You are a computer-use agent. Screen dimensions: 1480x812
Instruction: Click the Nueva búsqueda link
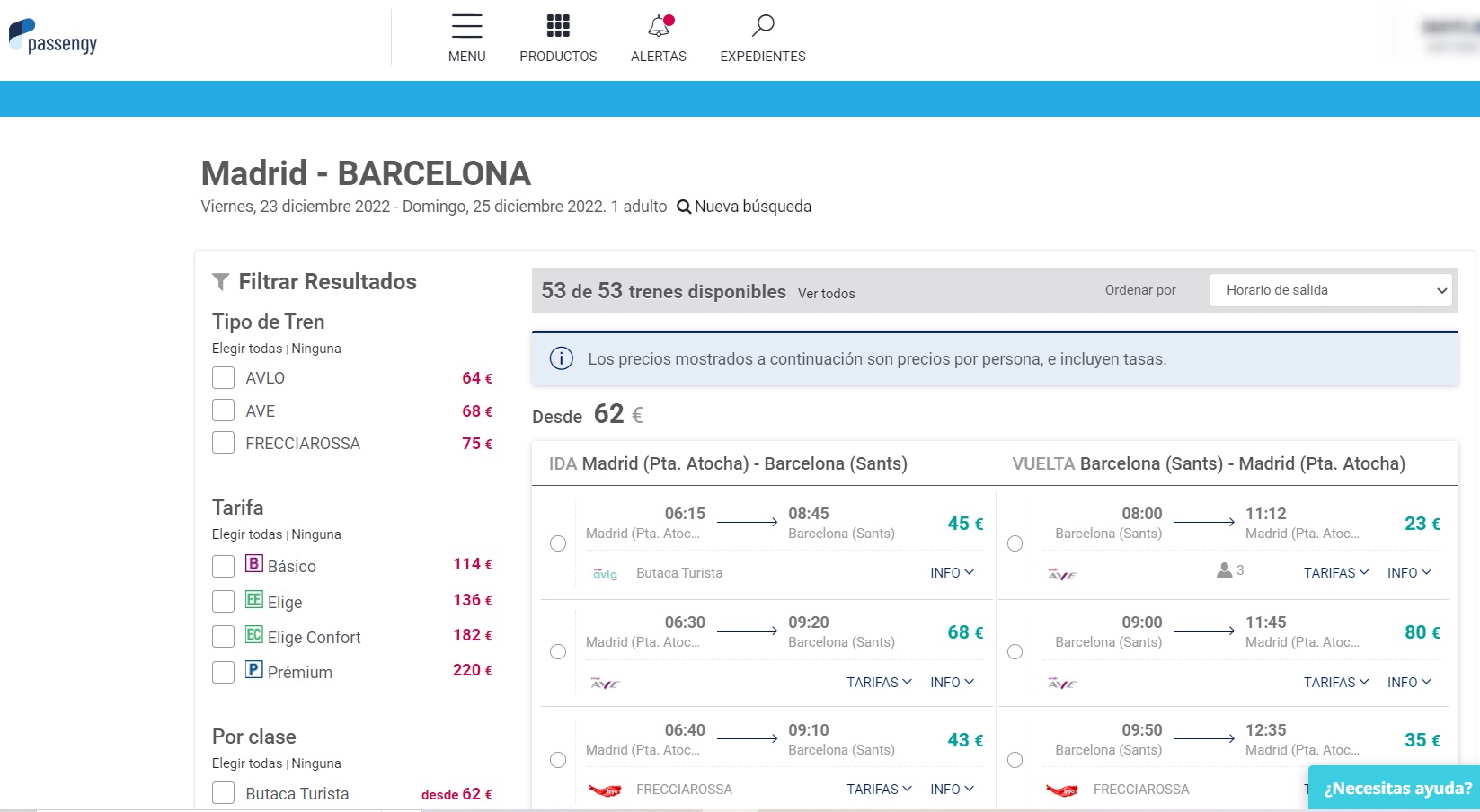pos(744,207)
